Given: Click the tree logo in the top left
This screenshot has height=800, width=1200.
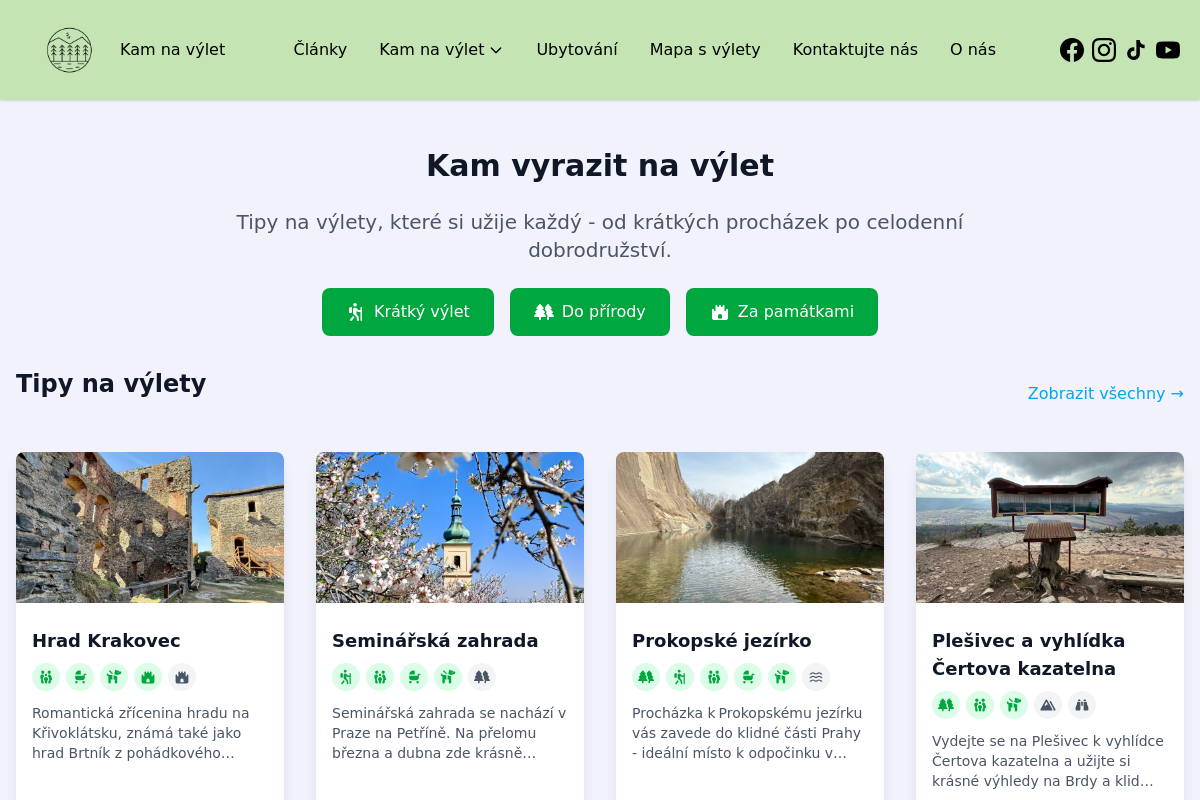Looking at the screenshot, I should [x=69, y=49].
